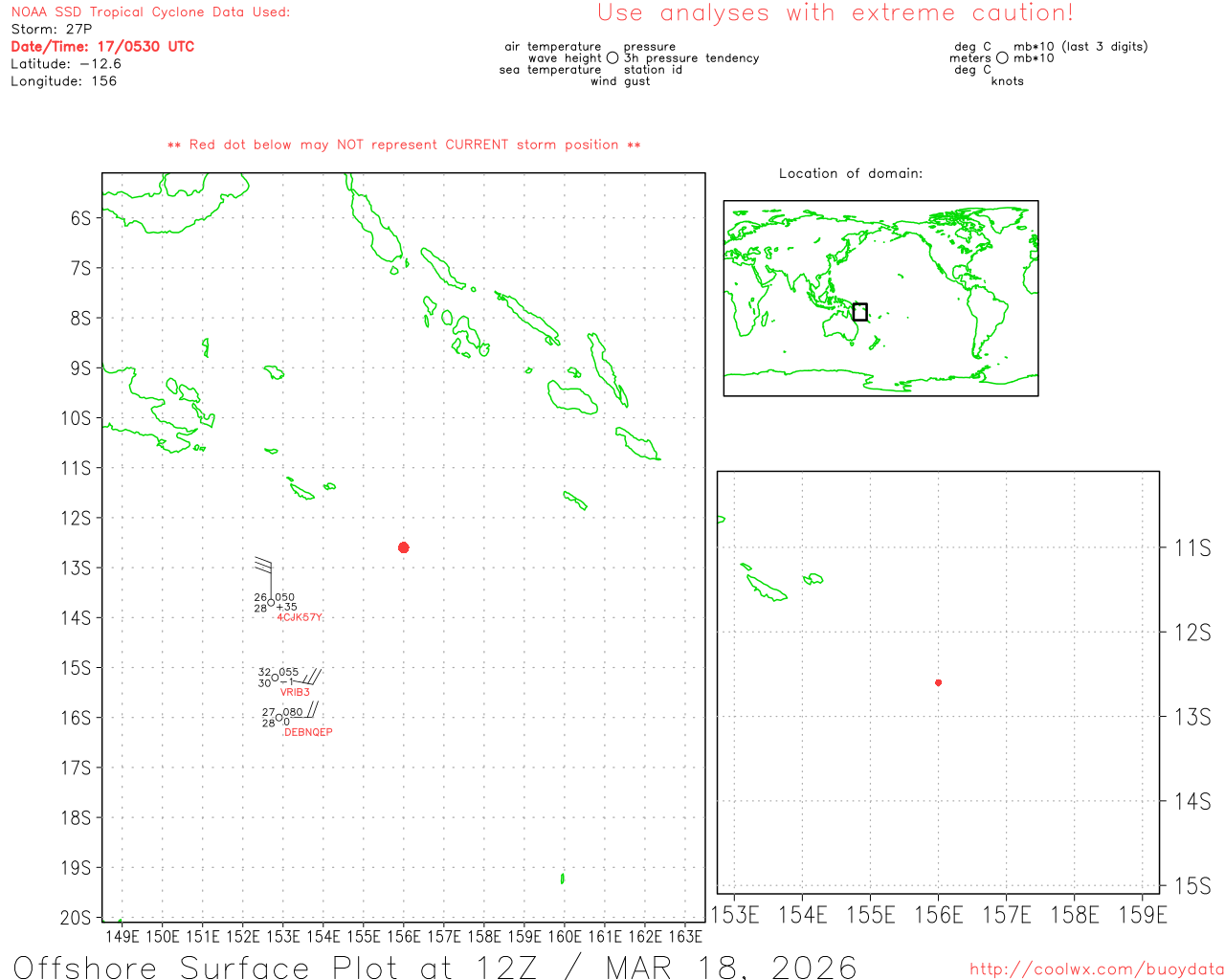Click the wind barb beside station VRIB3
The height and width of the screenshot is (980, 1225).
point(308,678)
